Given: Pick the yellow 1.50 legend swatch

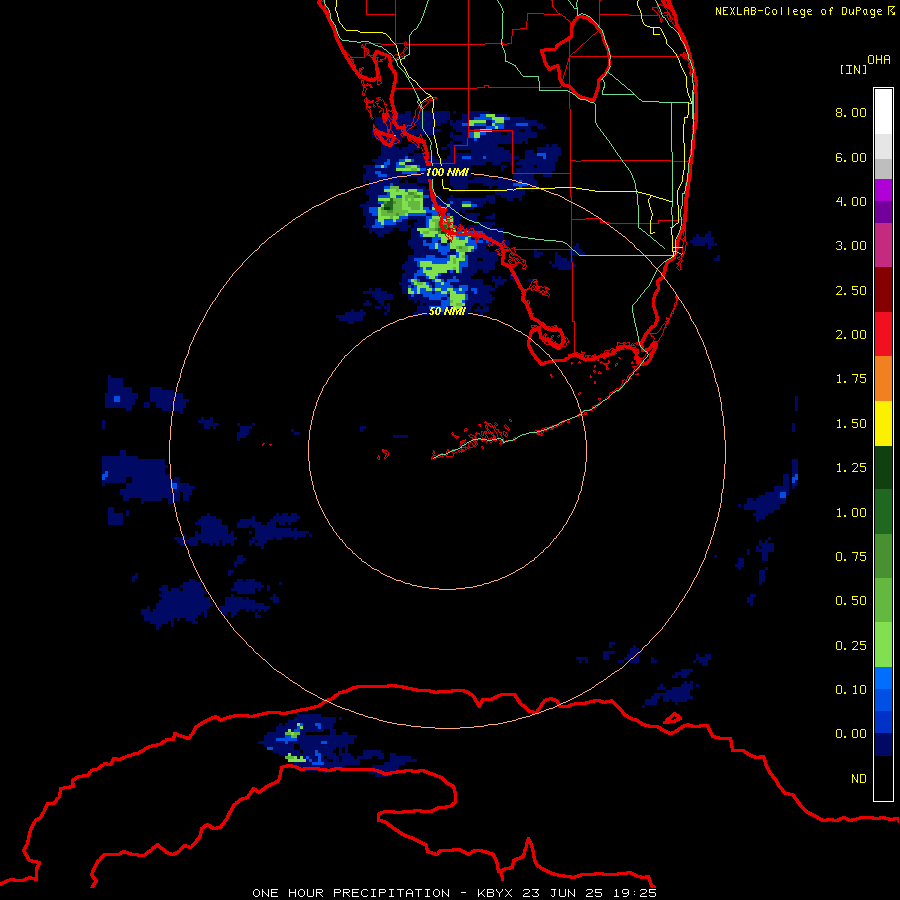Looking at the screenshot, I should [x=883, y=423].
